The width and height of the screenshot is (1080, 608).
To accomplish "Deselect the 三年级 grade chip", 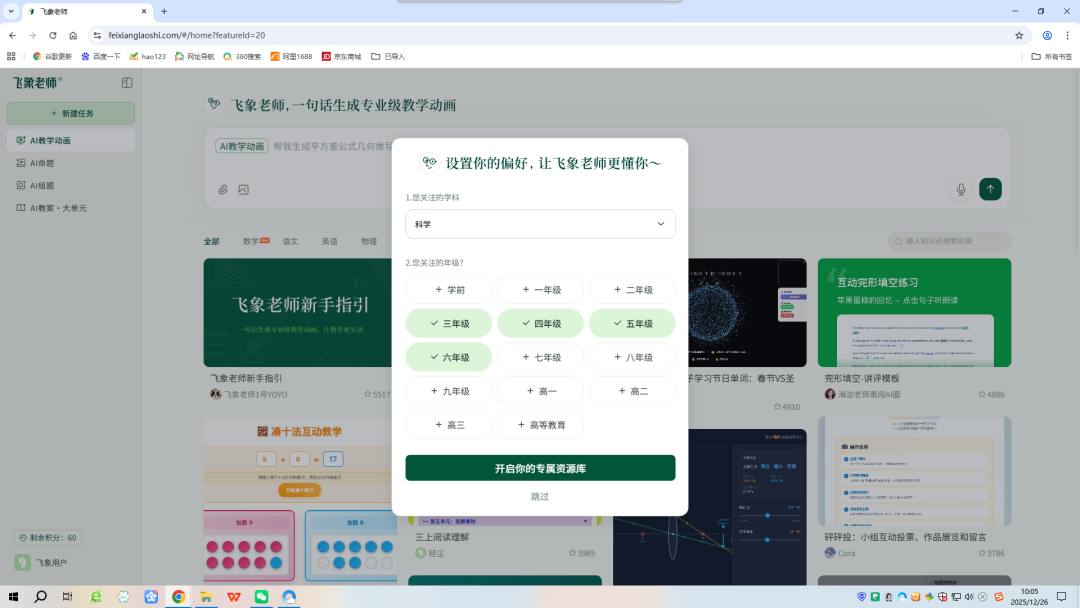I will (449, 323).
